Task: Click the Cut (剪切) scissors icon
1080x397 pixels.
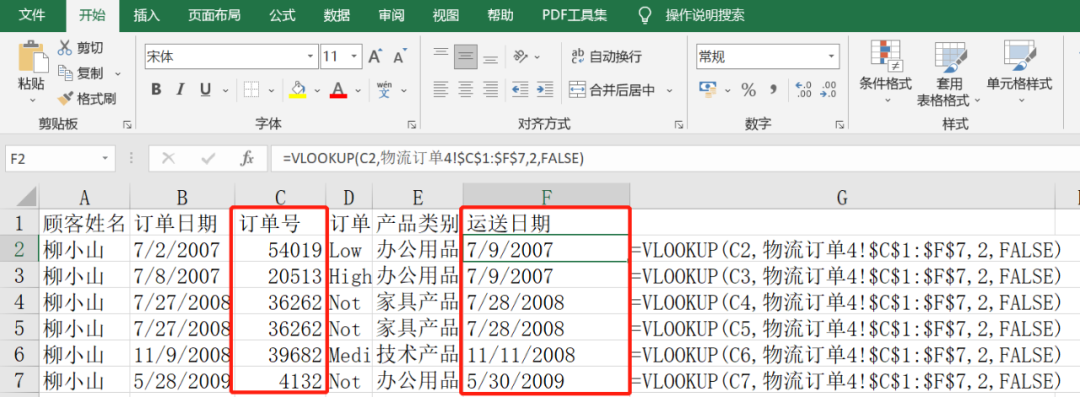Action: pos(65,48)
